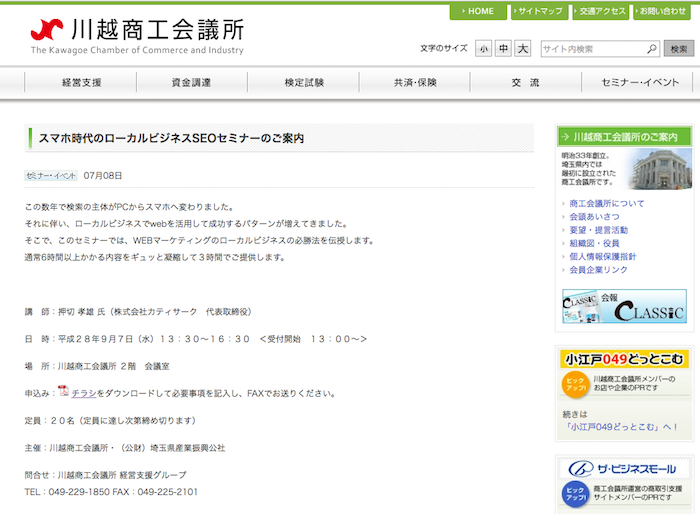Click the 会報 CLASSIC banner

[624, 306]
